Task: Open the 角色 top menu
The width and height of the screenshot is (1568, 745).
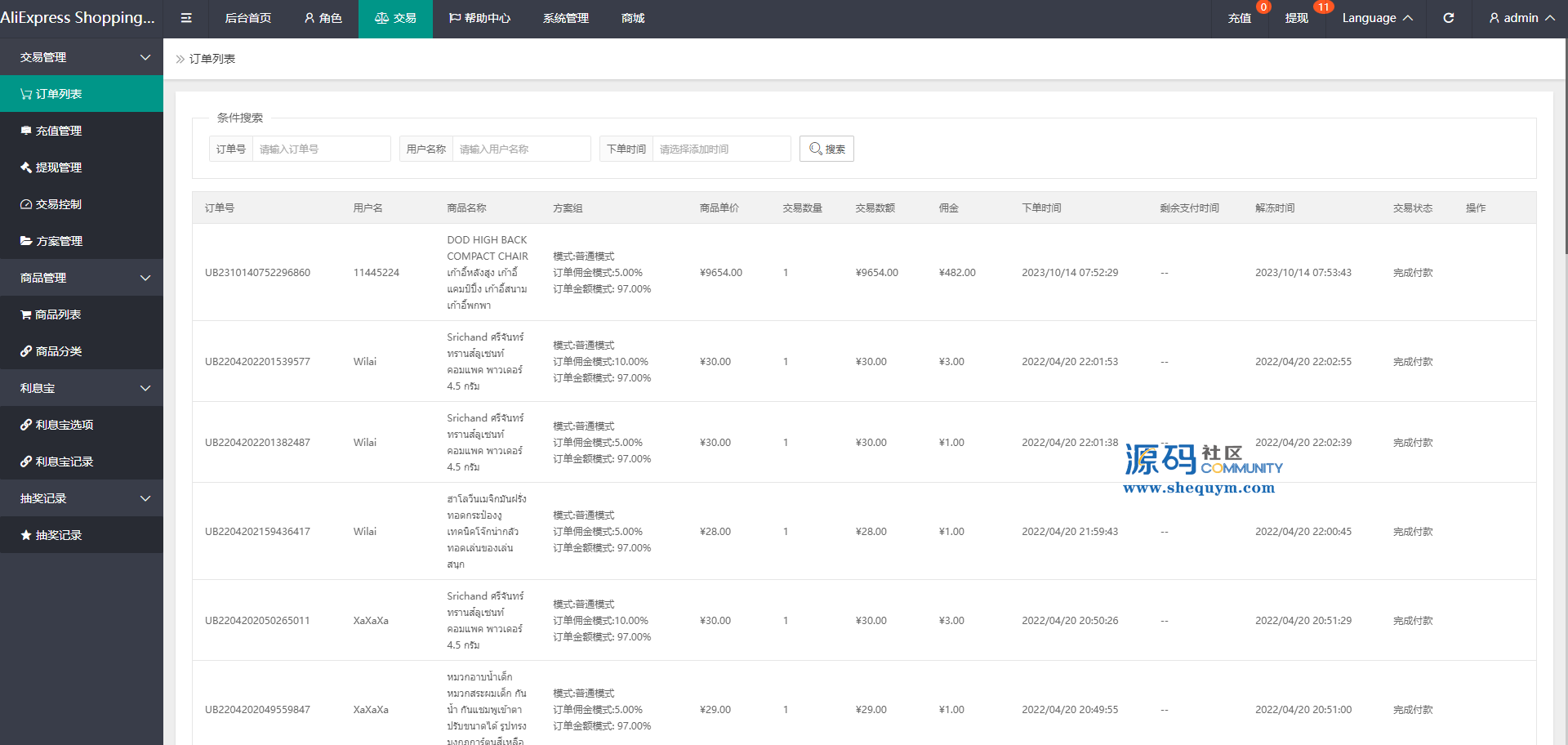Action: click(x=323, y=18)
